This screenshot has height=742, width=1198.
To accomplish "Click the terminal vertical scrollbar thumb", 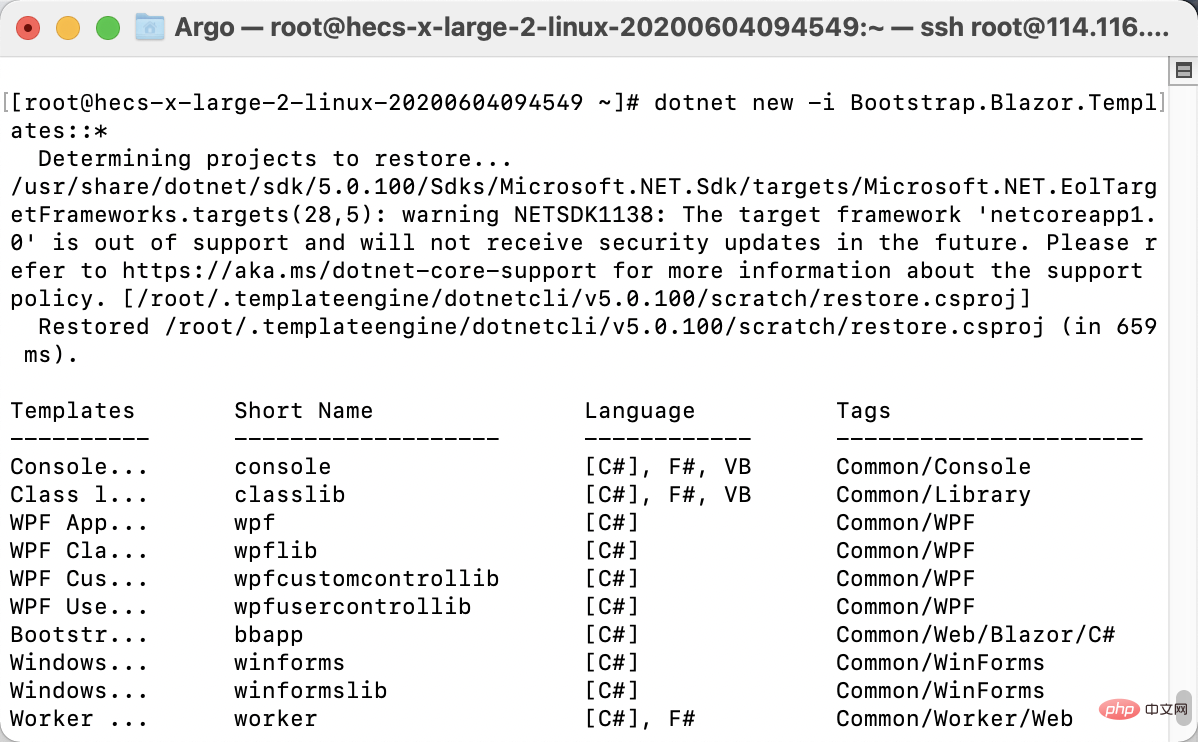I will click(1183, 707).
